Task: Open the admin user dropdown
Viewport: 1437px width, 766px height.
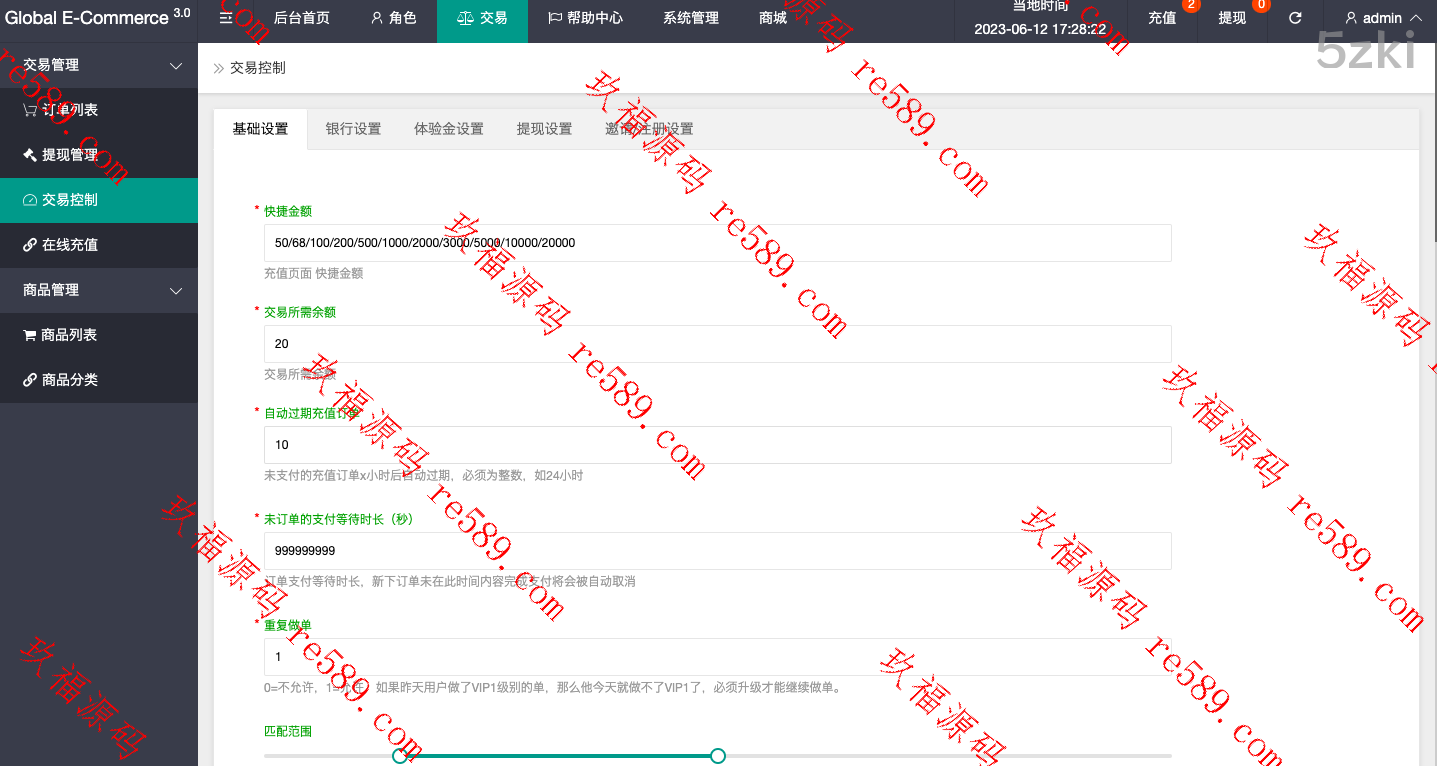Action: [1383, 18]
